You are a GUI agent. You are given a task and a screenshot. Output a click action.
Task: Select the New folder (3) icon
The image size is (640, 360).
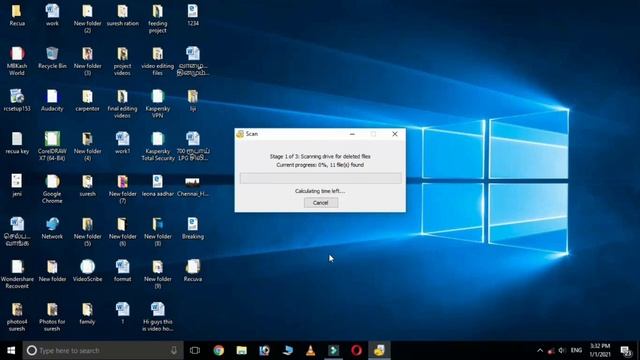[x=87, y=61]
